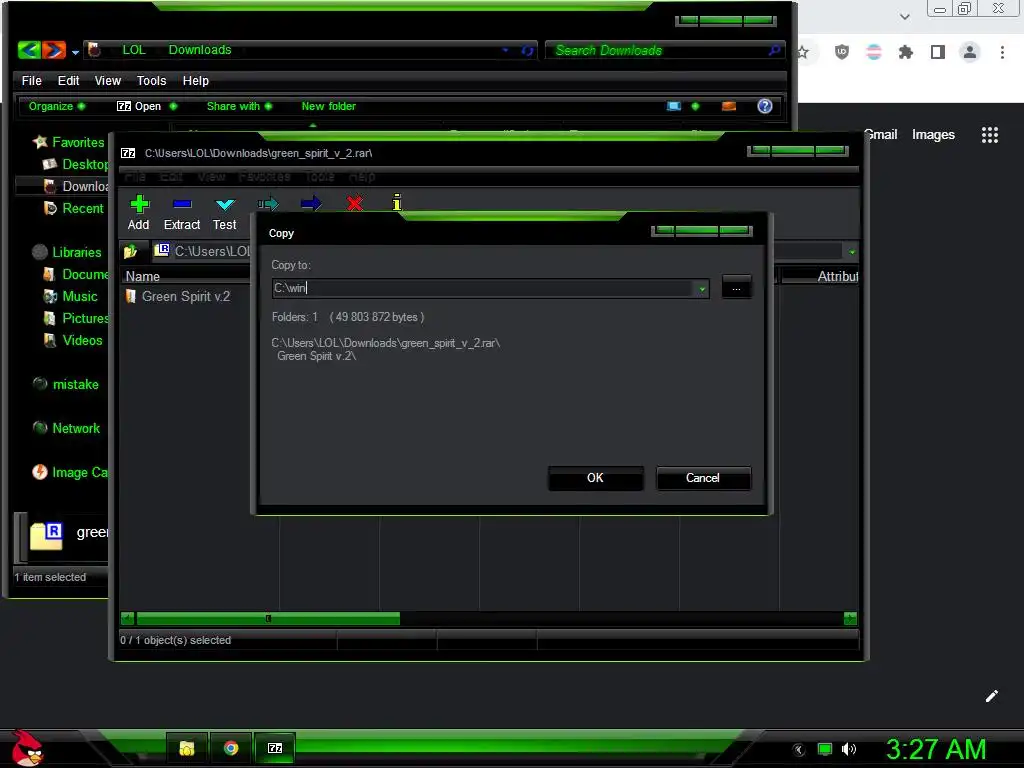Image resolution: width=1024 pixels, height=768 pixels.
Task: Click the Back arrow in Explorer window
Action: click(x=29, y=50)
